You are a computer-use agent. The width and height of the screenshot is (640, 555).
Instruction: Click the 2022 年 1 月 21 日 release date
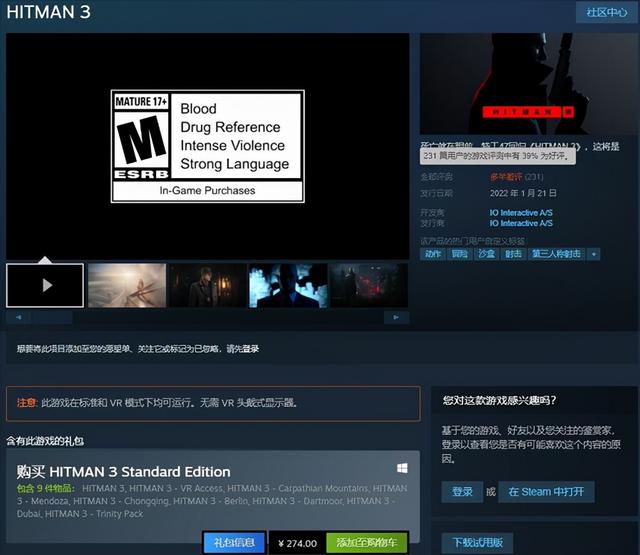[x=523, y=193]
